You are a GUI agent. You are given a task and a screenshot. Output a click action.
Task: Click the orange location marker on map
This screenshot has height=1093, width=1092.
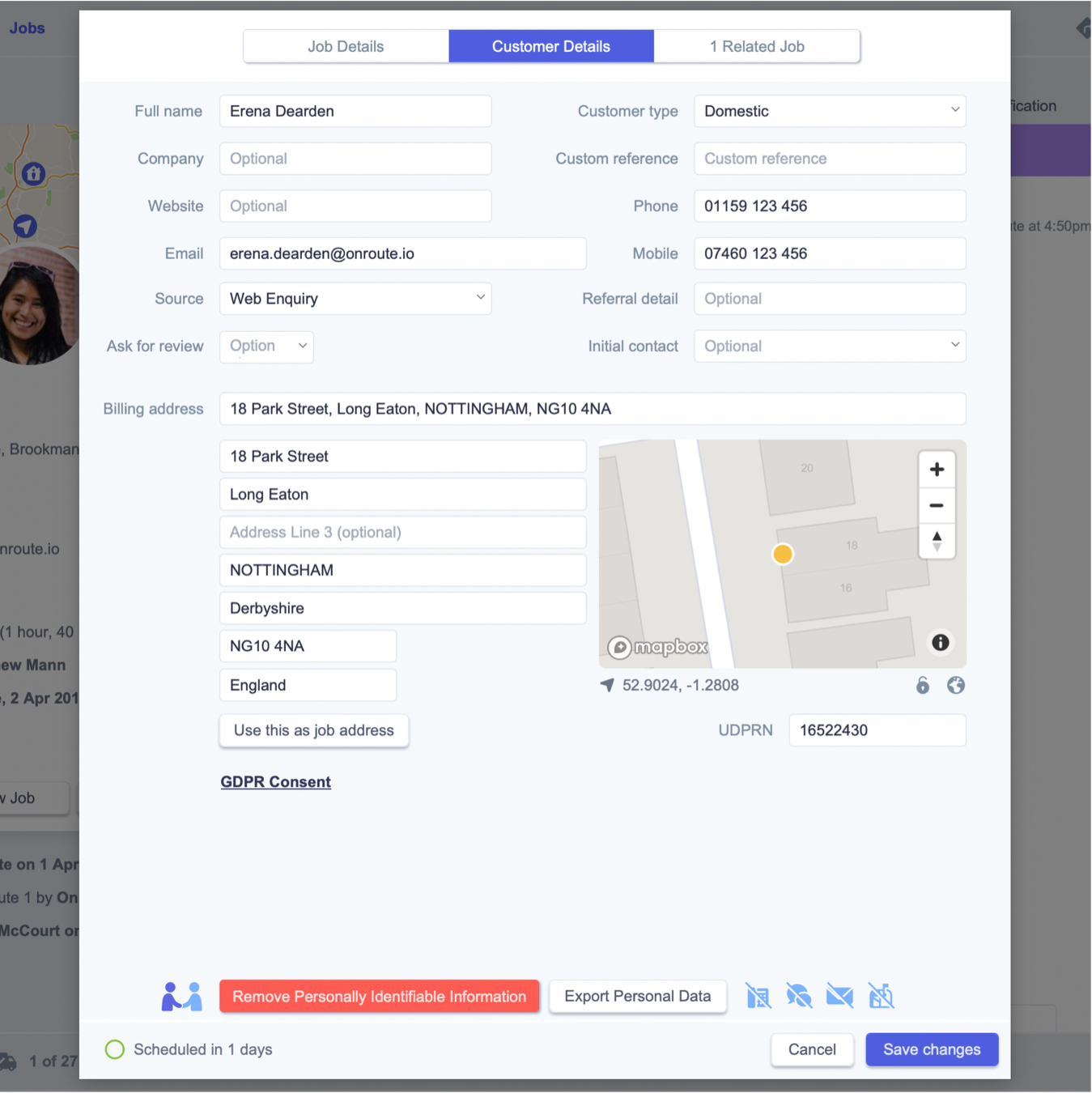[783, 555]
